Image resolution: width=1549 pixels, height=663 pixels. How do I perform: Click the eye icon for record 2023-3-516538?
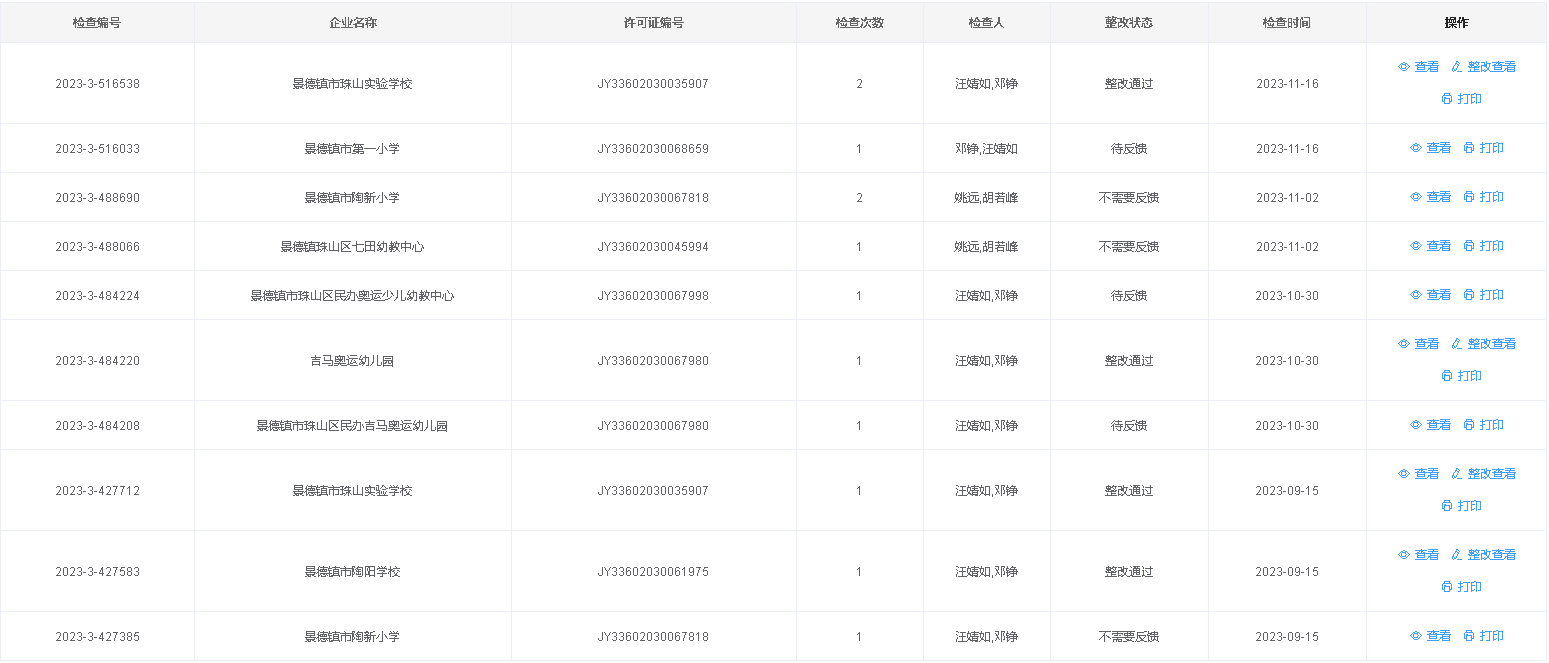coord(1403,67)
